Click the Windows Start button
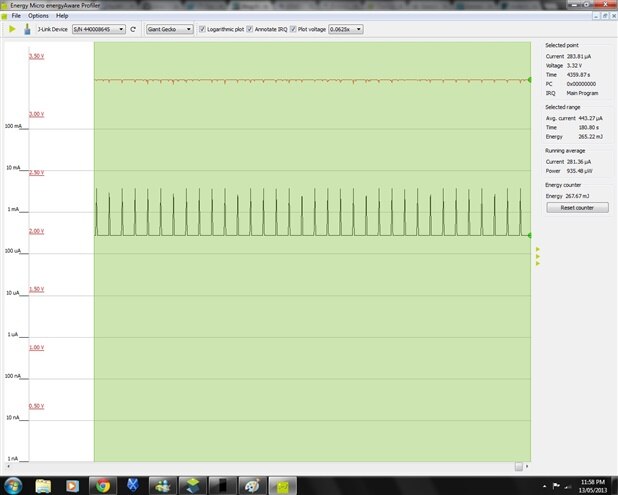This screenshot has height=495, width=618. point(13,485)
